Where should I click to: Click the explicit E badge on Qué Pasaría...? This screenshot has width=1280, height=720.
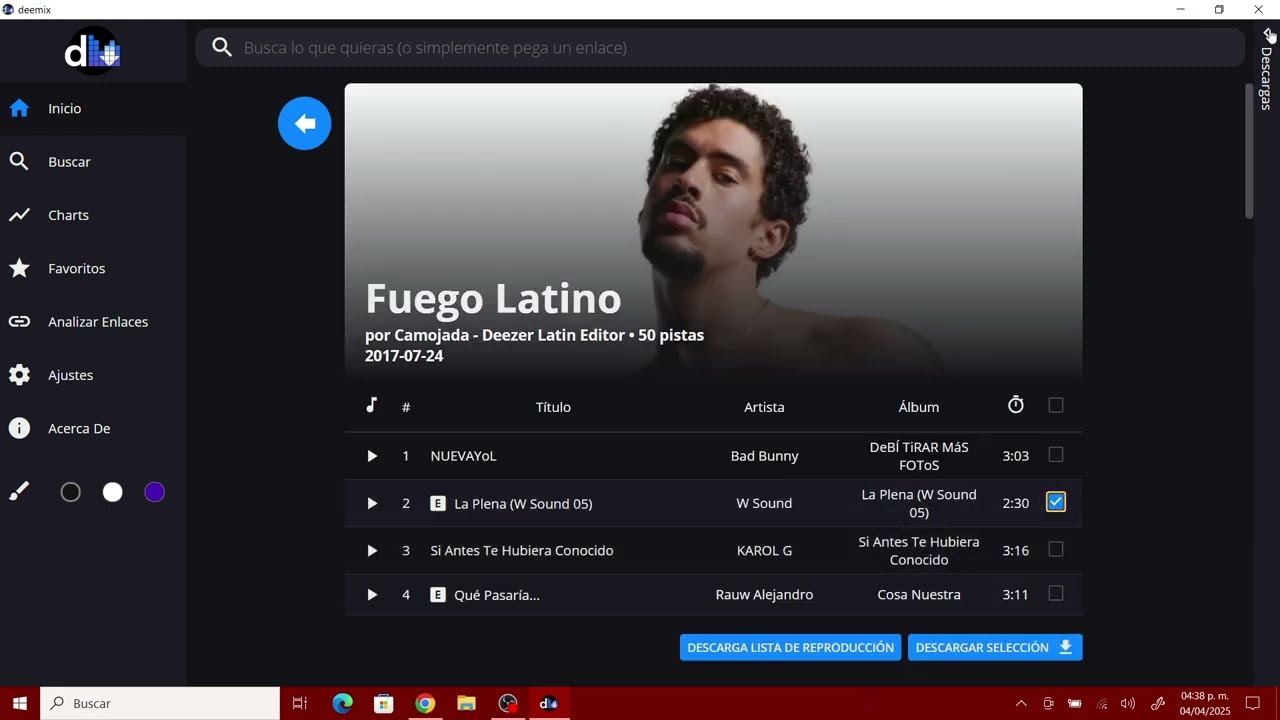[438, 595]
